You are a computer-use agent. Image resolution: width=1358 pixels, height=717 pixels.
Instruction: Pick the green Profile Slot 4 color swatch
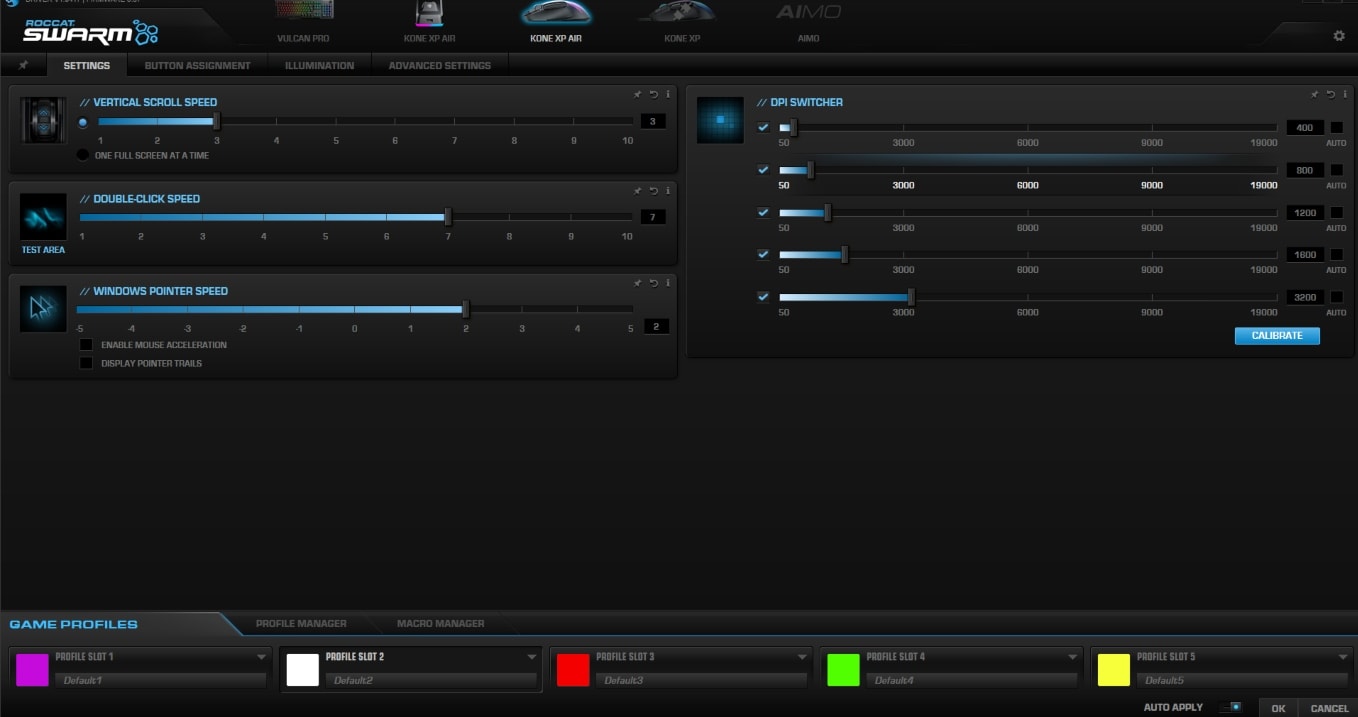click(843, 670)
